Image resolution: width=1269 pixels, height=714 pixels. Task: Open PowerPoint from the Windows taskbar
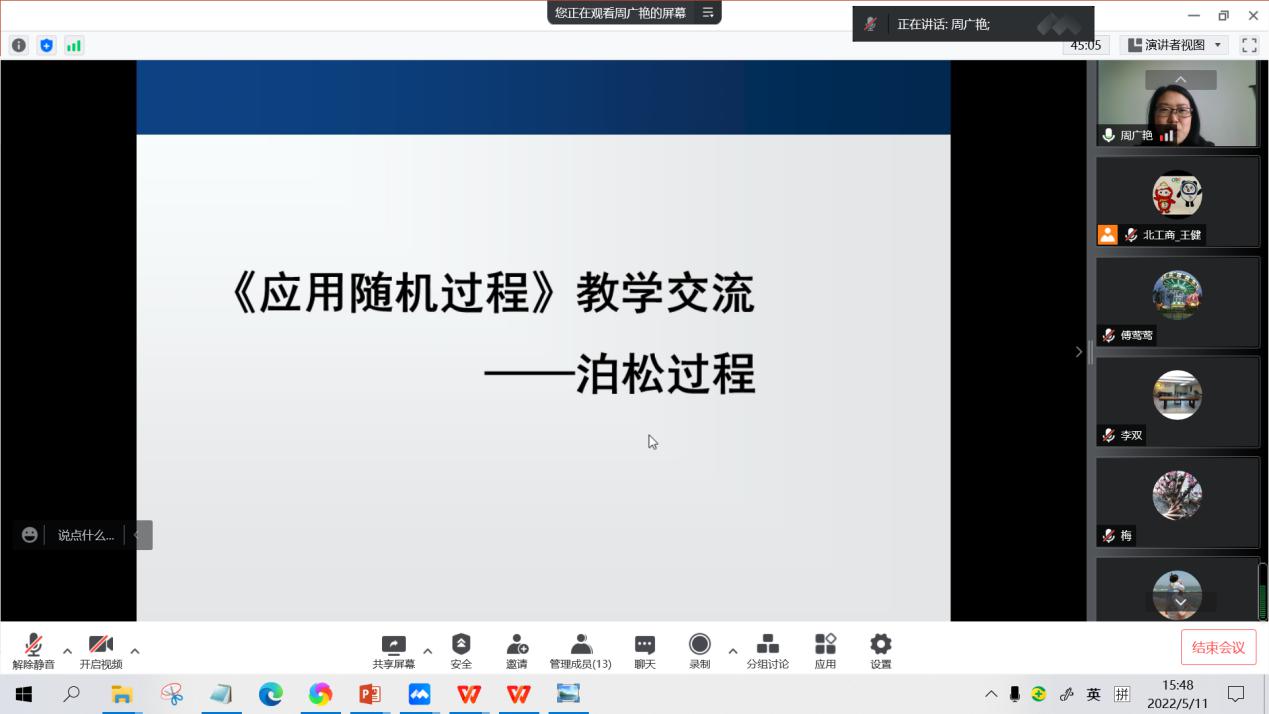point(370,693)
